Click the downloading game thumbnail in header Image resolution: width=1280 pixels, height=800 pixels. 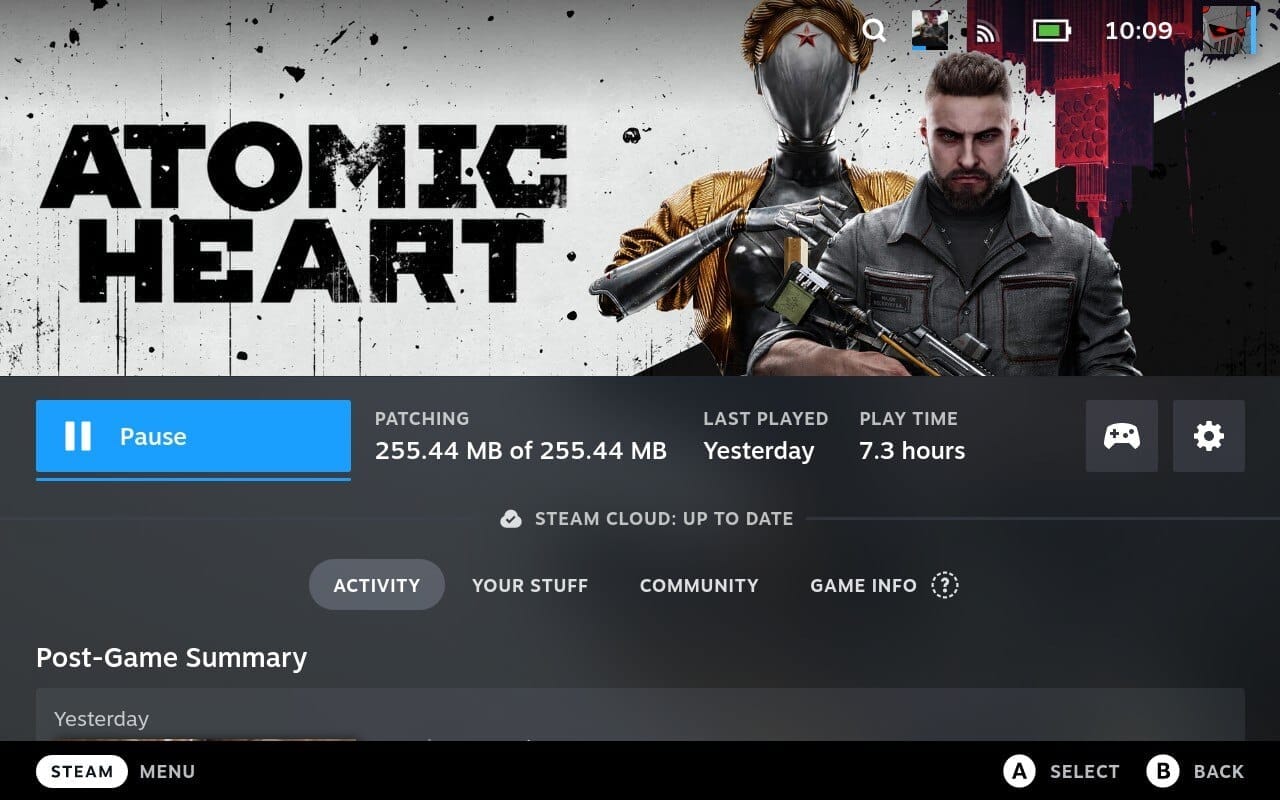(x=930, y=31)
